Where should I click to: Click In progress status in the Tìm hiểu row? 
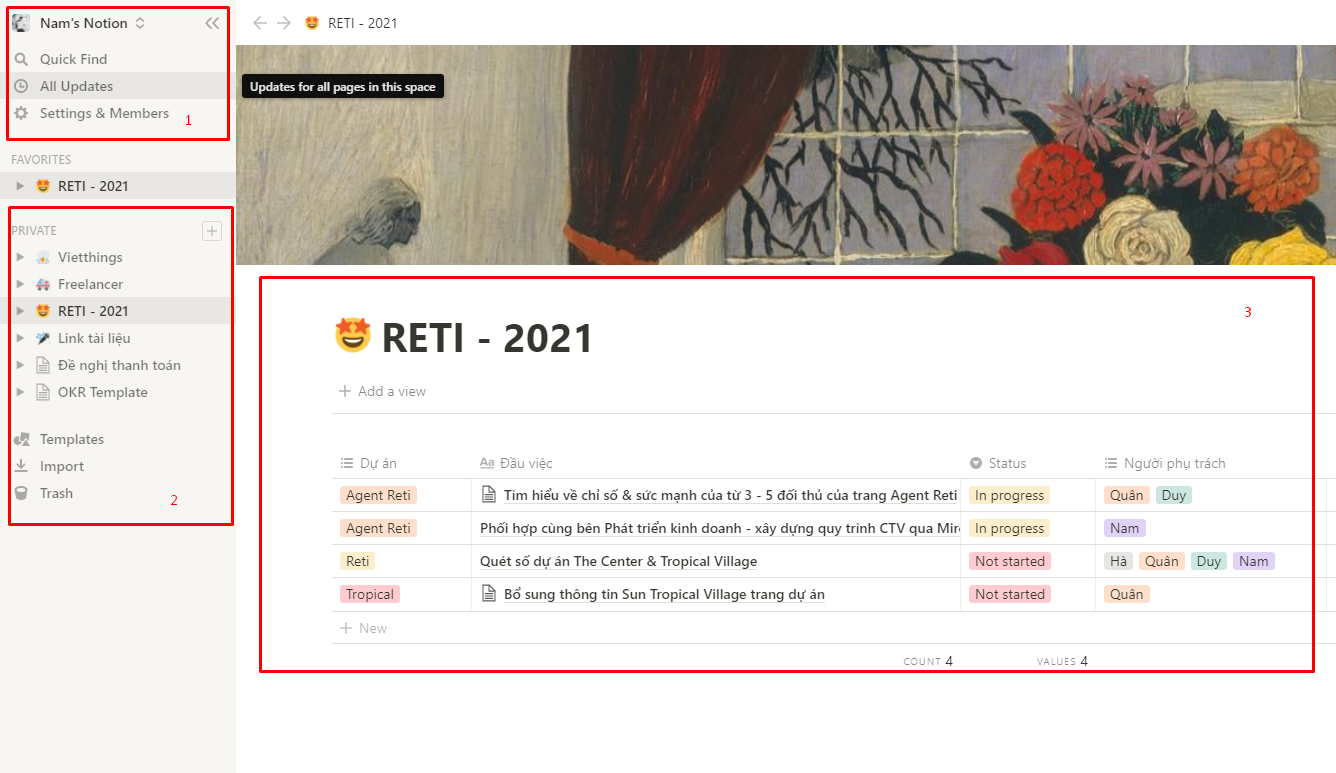point(1009,495)
